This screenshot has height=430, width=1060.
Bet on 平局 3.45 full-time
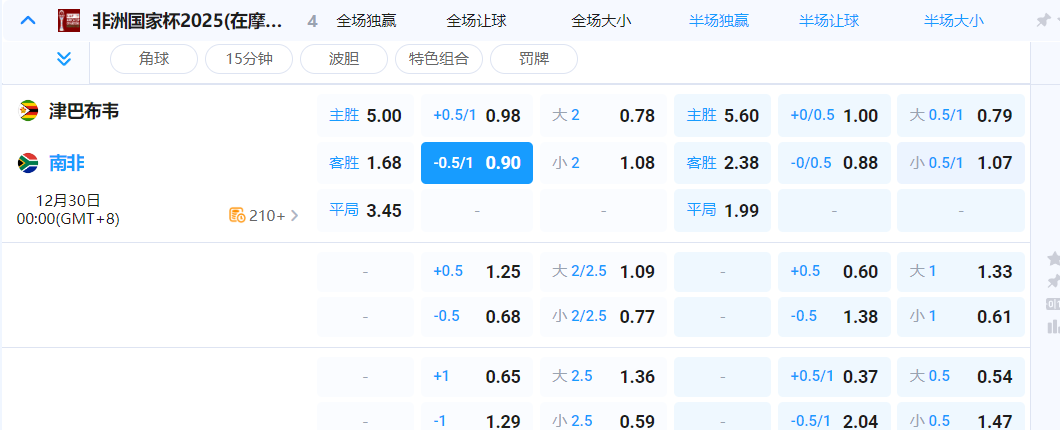(365, 210)
